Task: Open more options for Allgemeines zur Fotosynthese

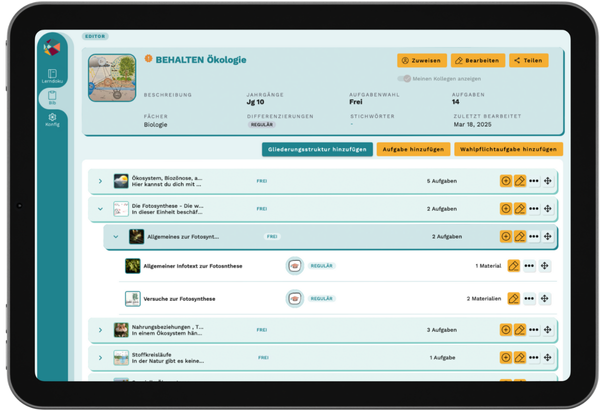Action: 534,237
